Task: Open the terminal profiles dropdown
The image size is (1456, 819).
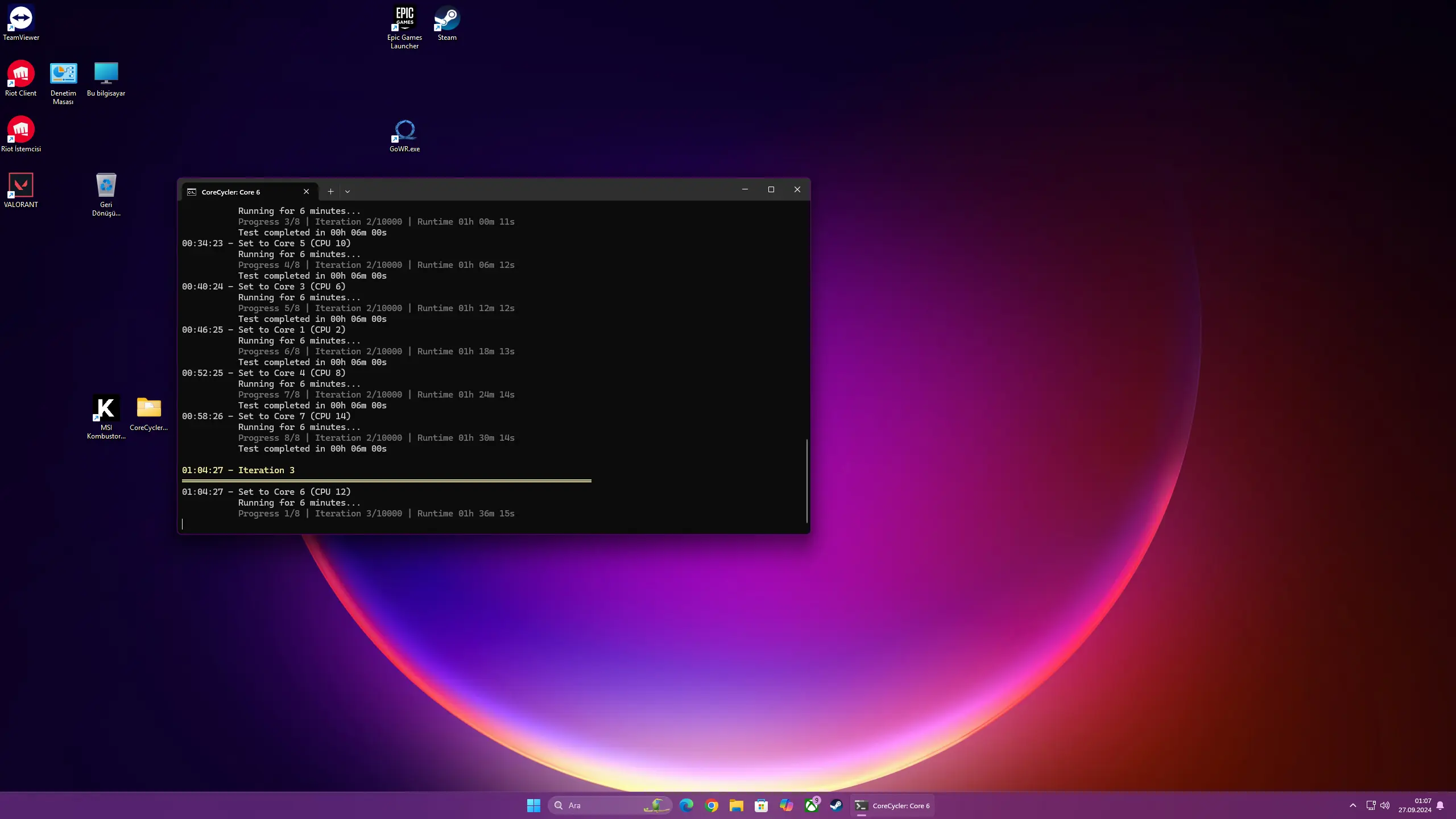Action: coord(348,192)
